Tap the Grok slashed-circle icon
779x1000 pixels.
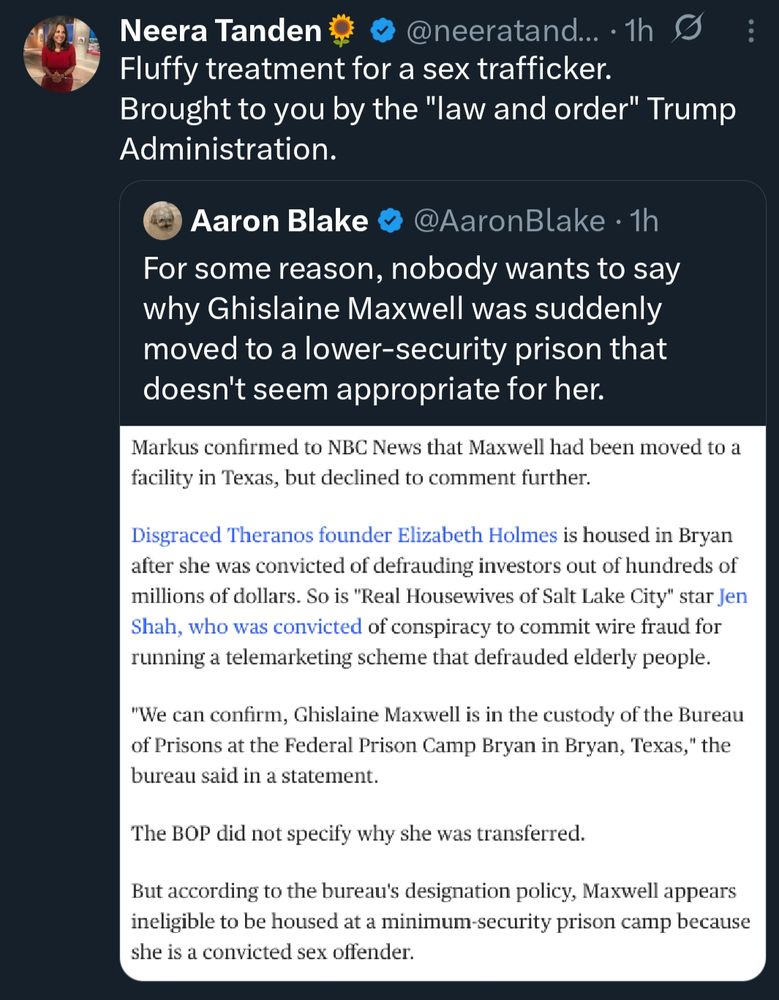coord(686,29)
